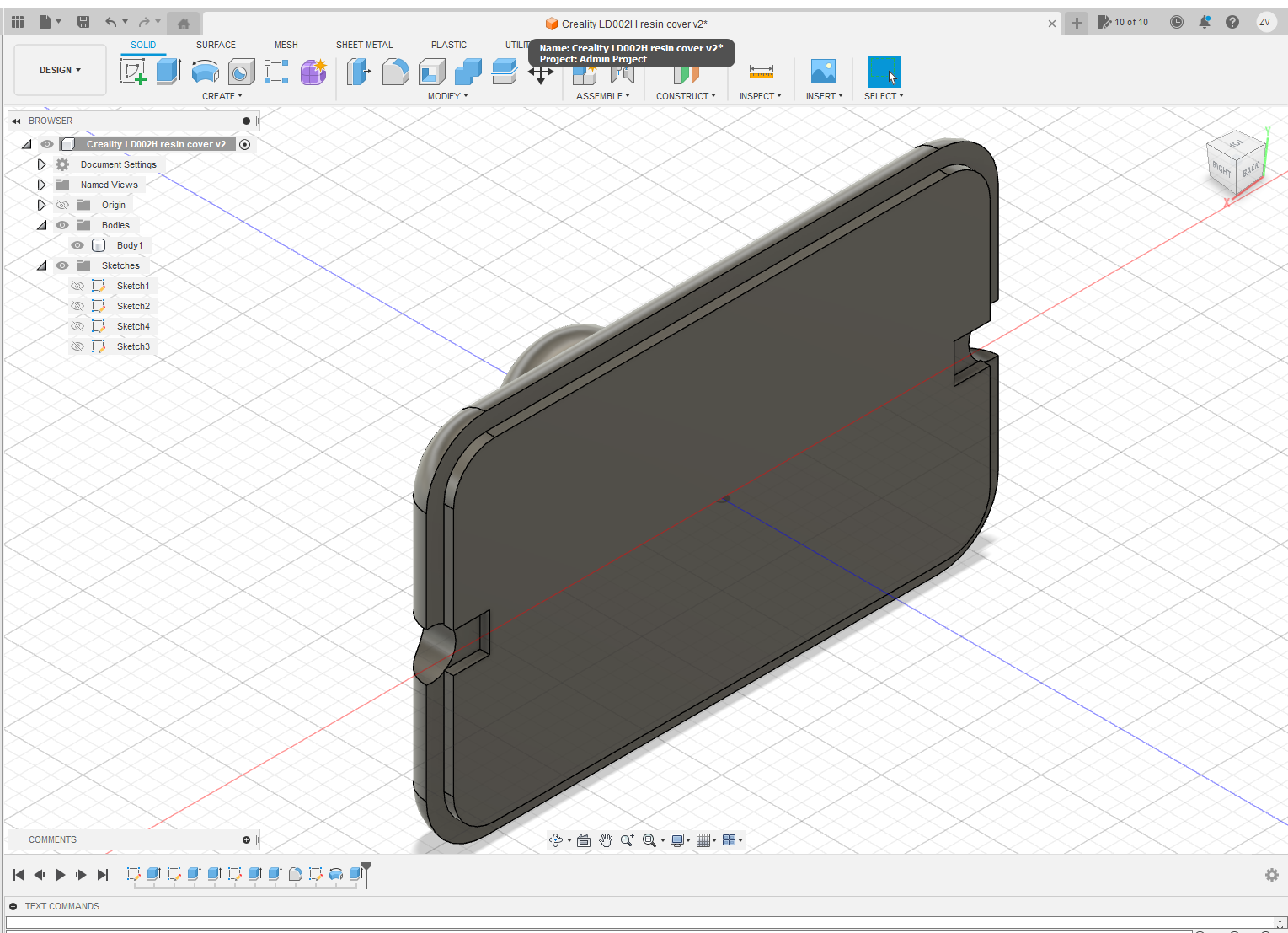The height and width of the screenshot is (933, 1288).
Task: Select the Create Form purple icon
Action: [313, 72]
